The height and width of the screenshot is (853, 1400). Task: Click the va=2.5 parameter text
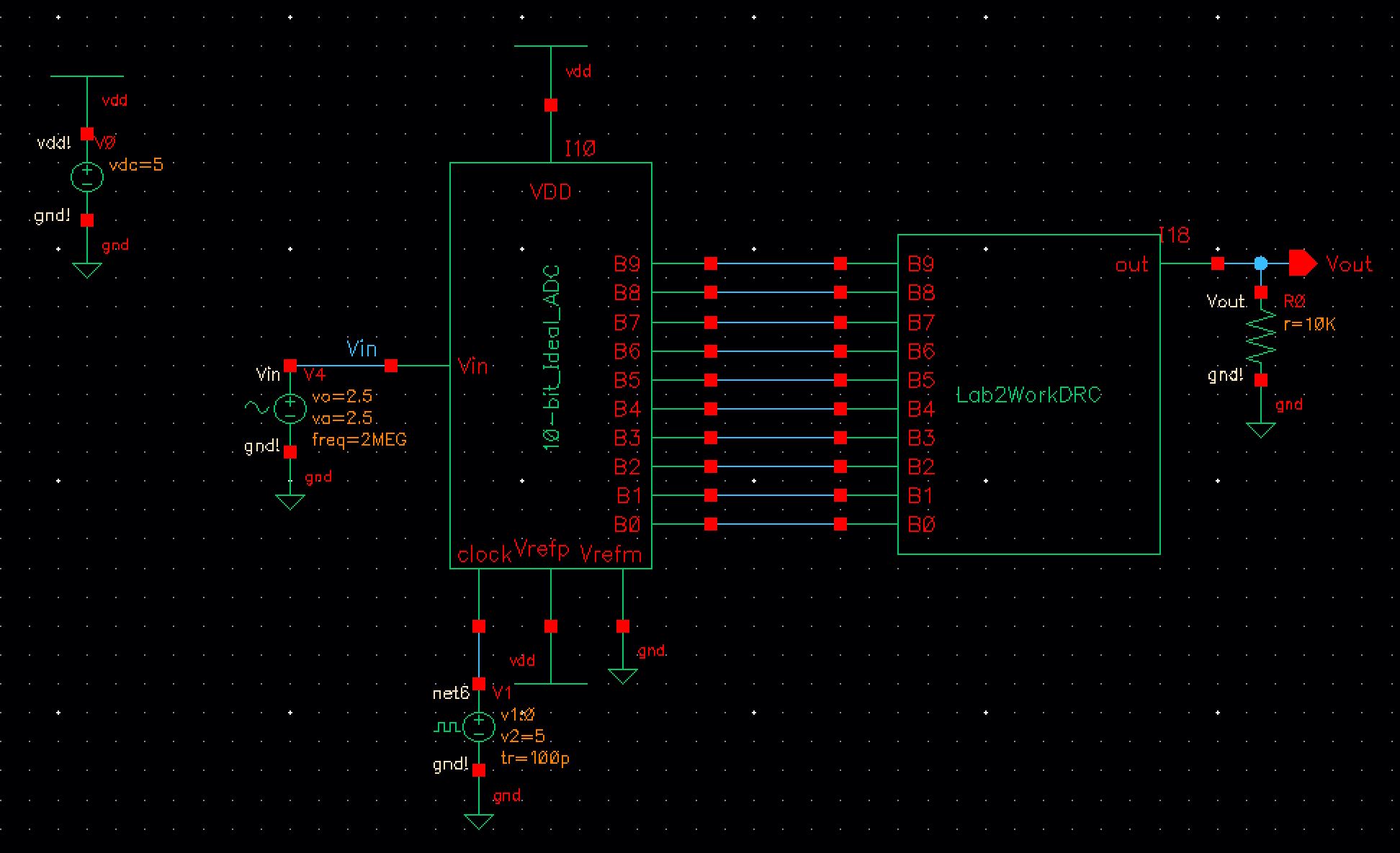[342, 418]
